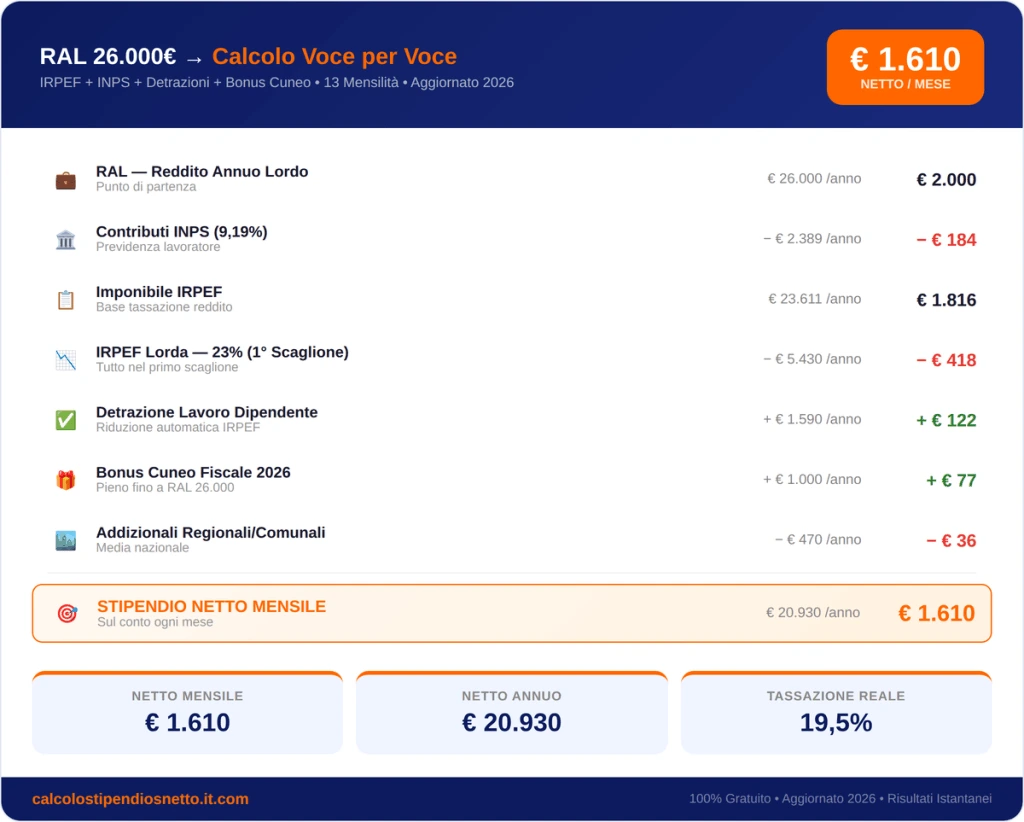Screen dimensions: 1024x822
Task: Click the Calcolo Voce per Voce heading
Action: [334, 56]
